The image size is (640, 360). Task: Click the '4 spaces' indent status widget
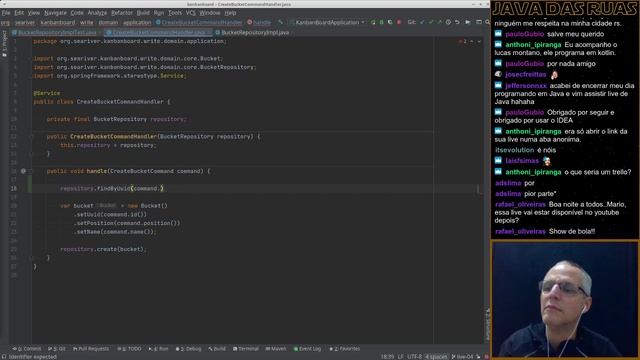436,357
